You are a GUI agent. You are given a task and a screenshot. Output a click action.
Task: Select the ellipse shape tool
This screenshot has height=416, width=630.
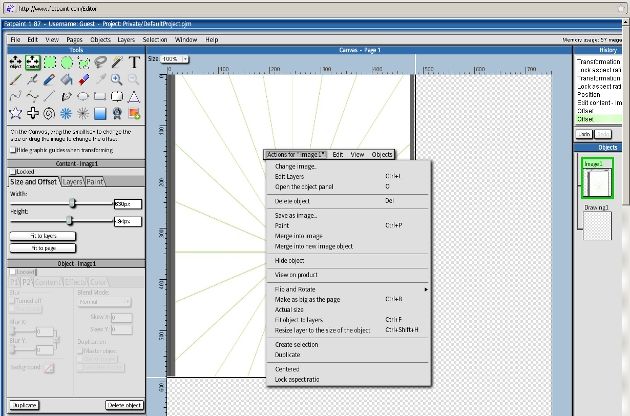click(83, 96)
